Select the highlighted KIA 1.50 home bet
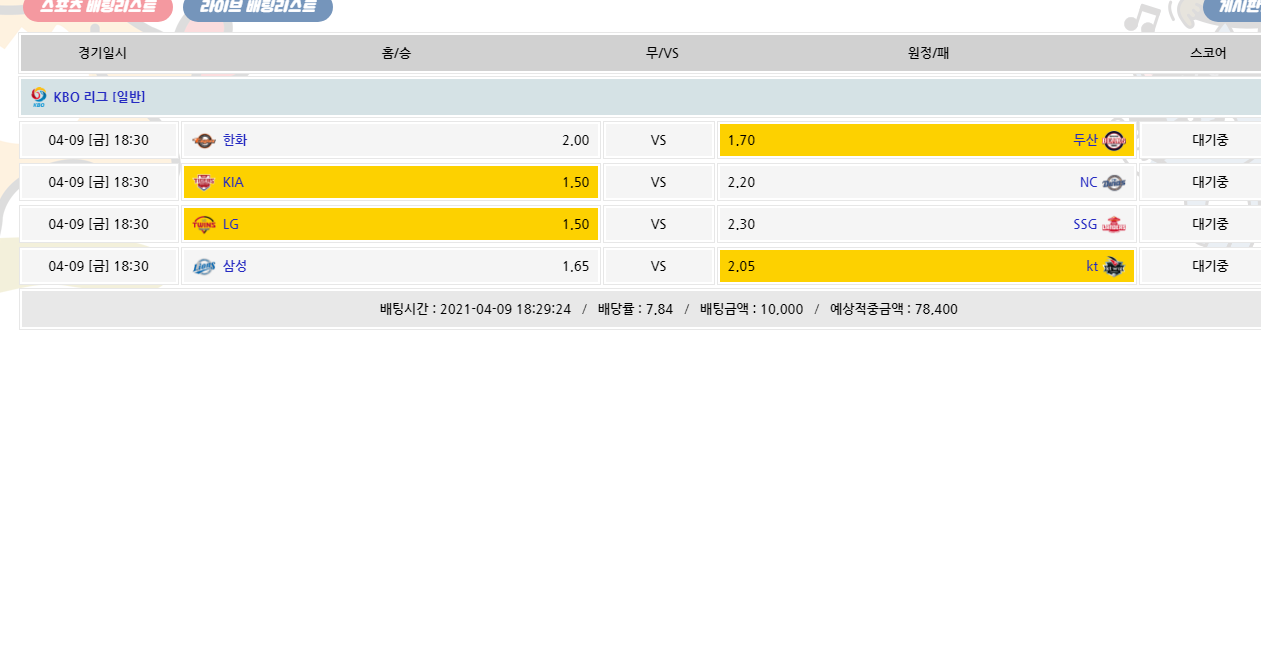The height and width of the screenshot is (648, 1261). (391, 182)
